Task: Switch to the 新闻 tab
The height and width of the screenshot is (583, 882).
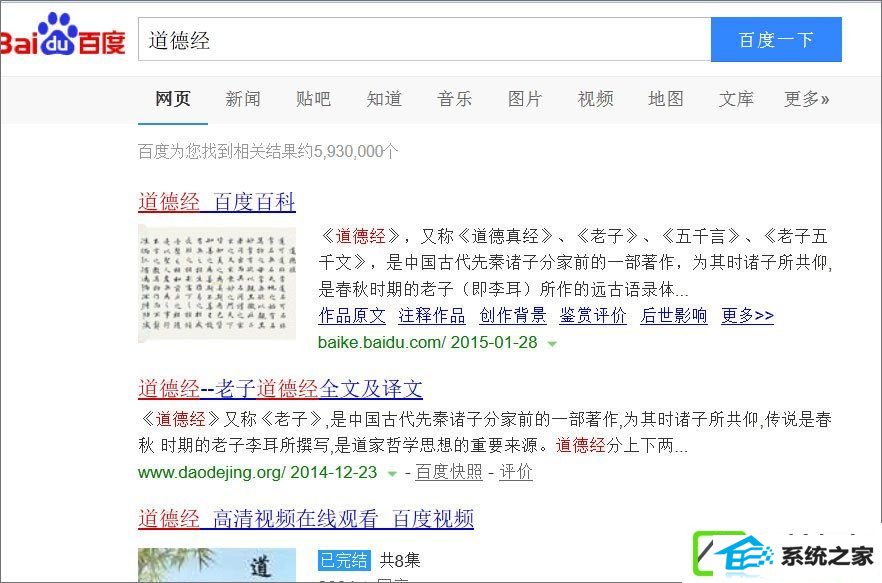Action: (x=243, y=99)
